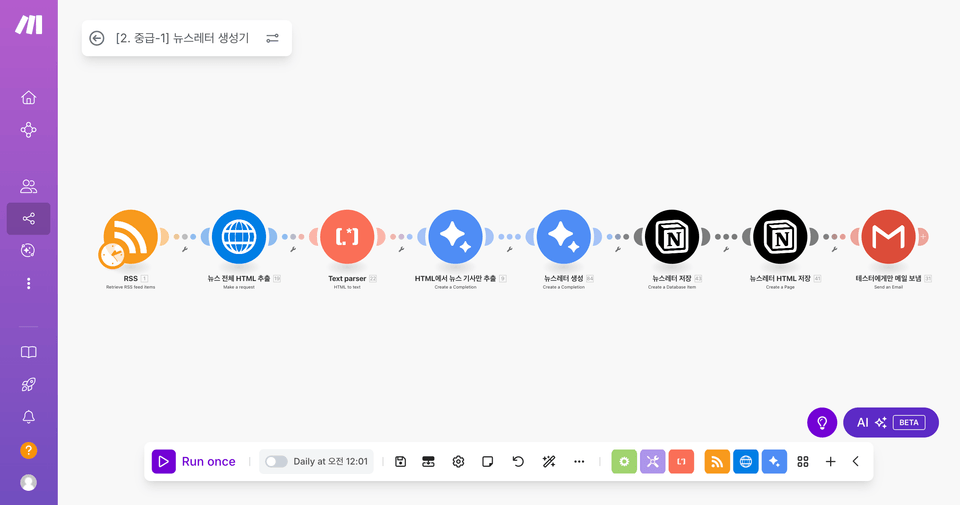The image size is (960, 505).
Task: Open the options icon beside scenario title
Action: 272,38
